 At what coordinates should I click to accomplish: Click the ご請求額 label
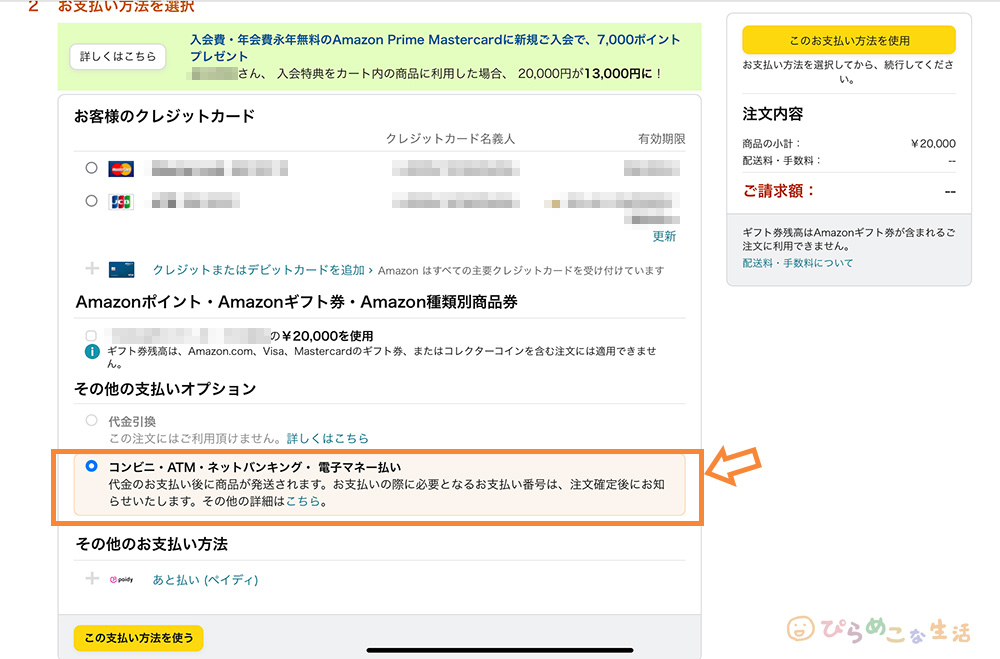point(779,191)
